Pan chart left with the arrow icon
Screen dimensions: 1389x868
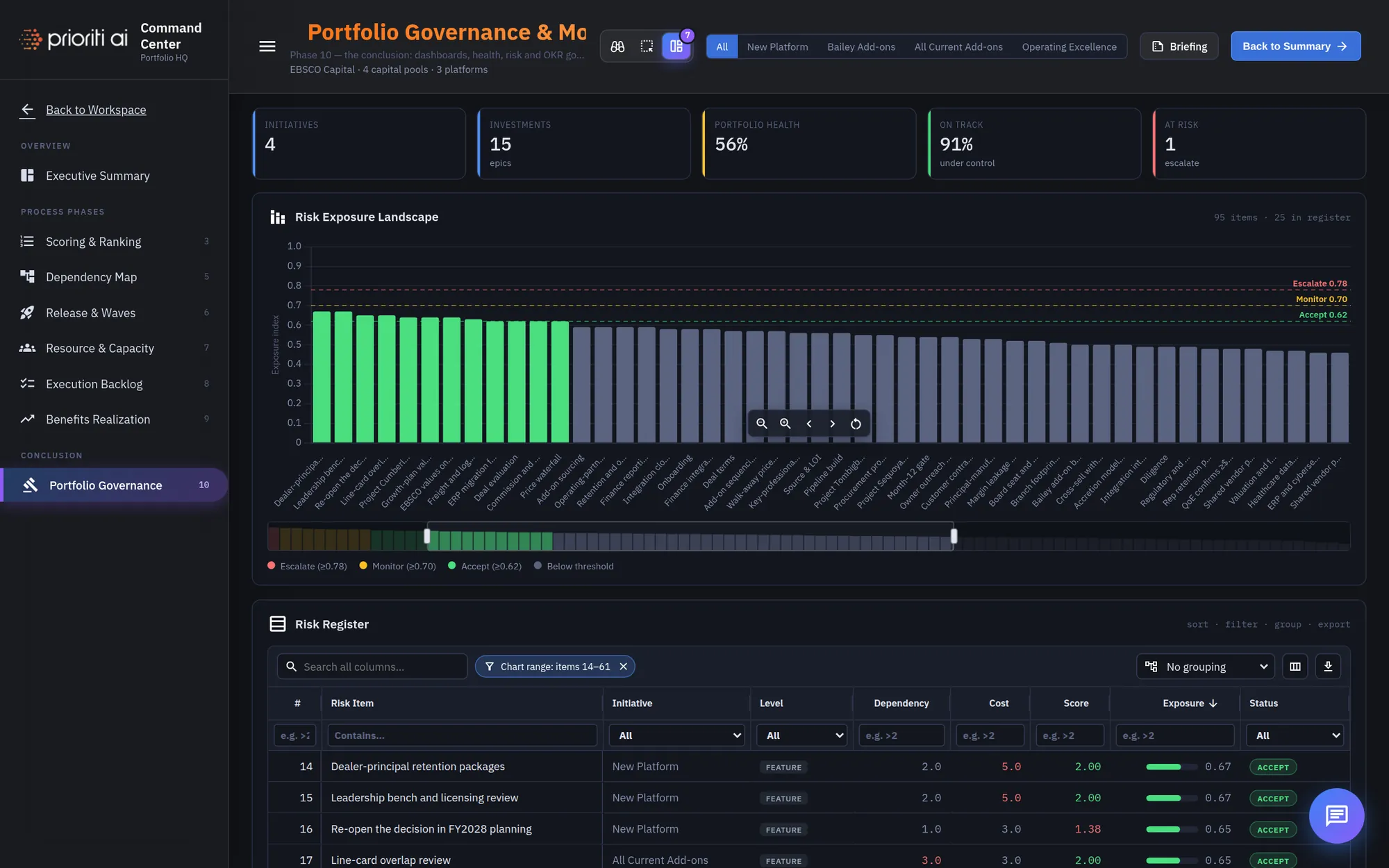[x=809, y=424]
